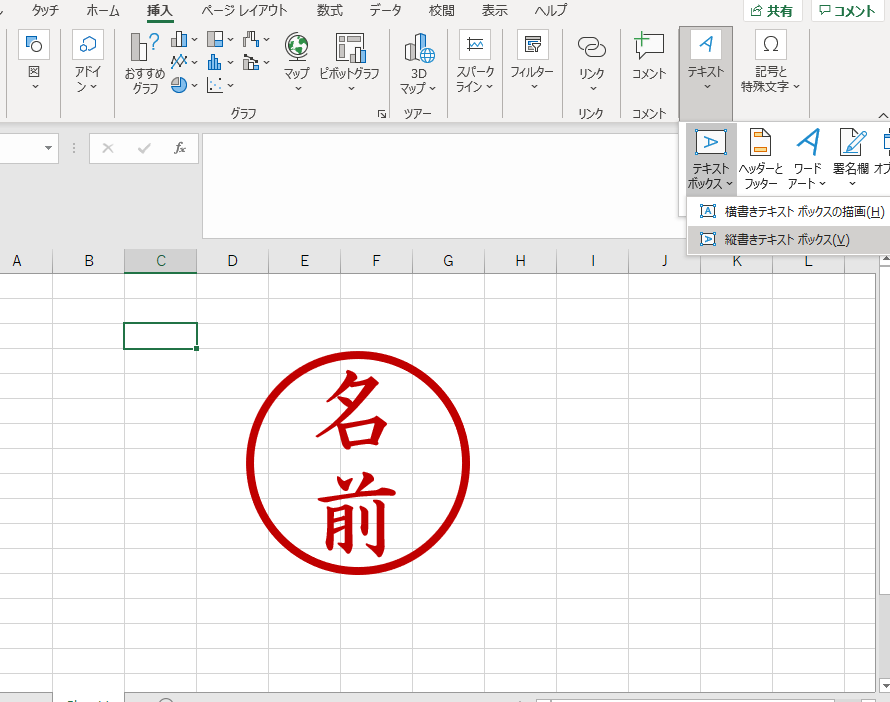Insert a pie or doughnut chart

[x=179, y=85]
